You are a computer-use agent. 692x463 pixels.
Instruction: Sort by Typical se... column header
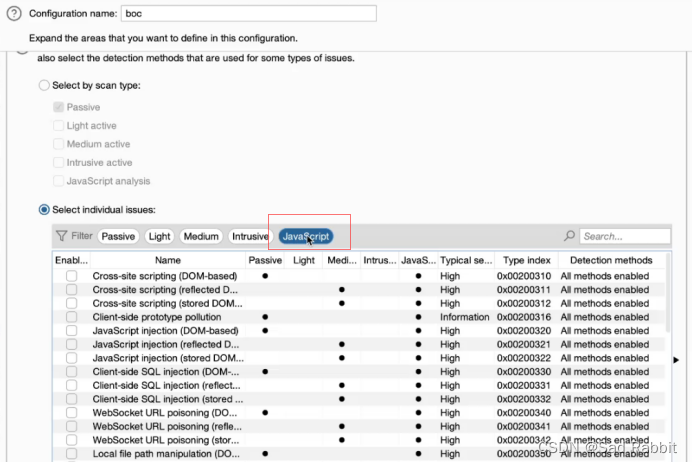466,260
